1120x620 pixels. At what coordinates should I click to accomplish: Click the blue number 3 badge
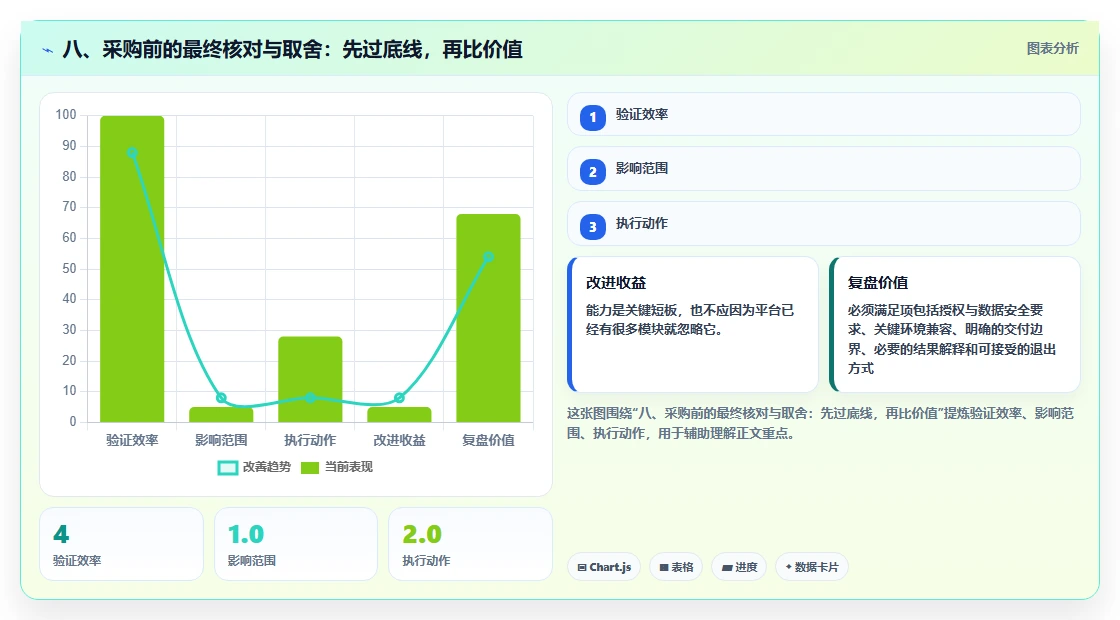592,226
